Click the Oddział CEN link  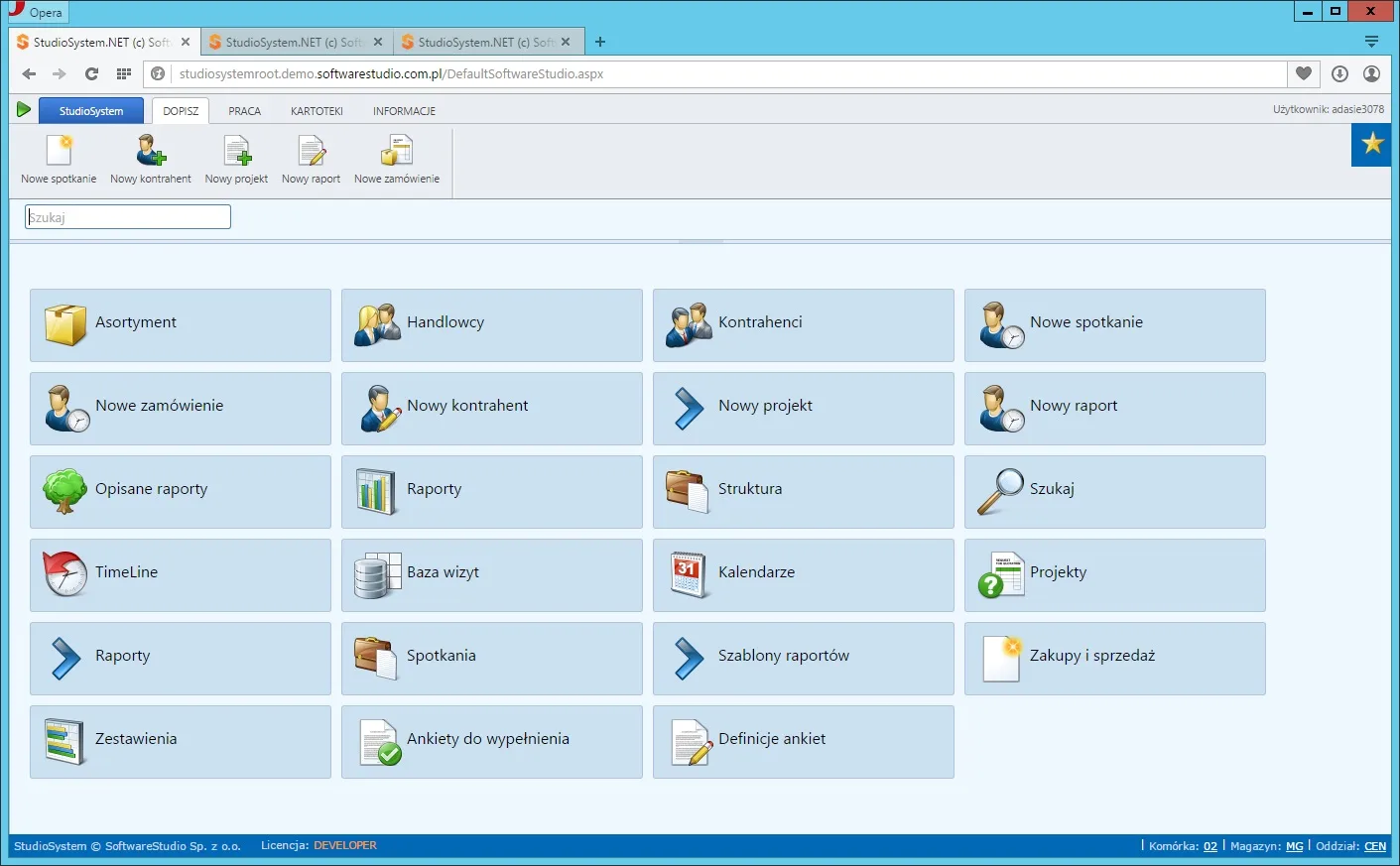(1375, 846)
